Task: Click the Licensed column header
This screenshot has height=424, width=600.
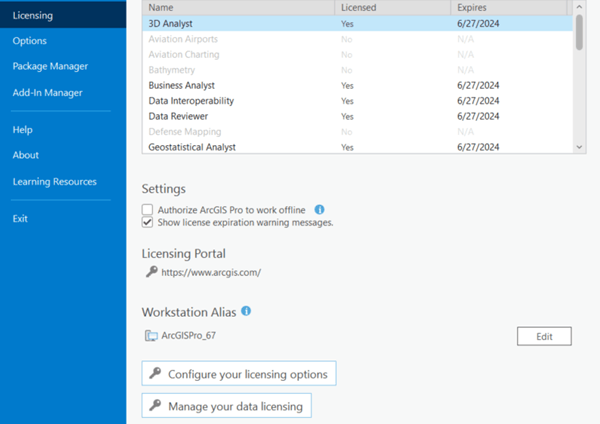Action: 393,7
